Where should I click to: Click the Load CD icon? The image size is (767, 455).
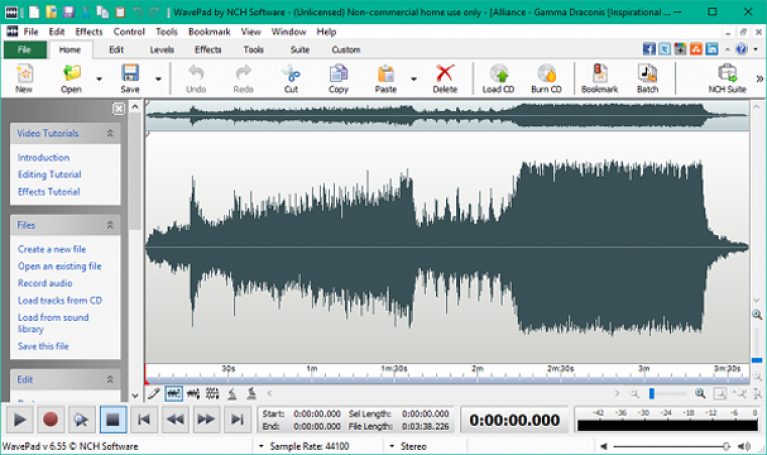[498, 73]
